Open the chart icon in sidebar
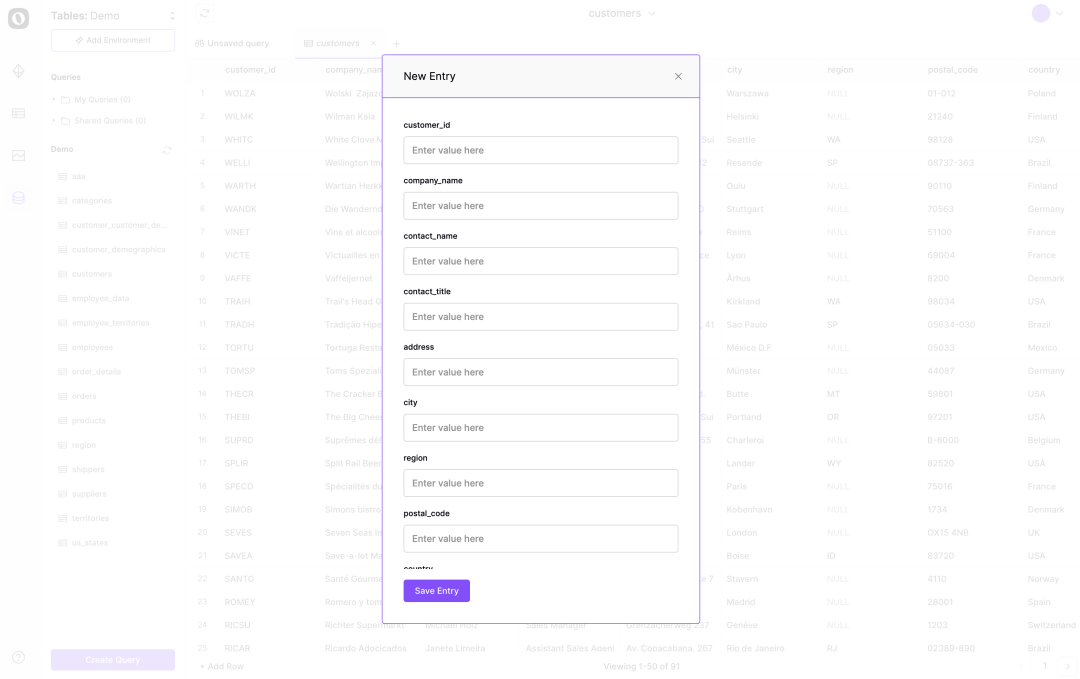 [x=18, y=156]
